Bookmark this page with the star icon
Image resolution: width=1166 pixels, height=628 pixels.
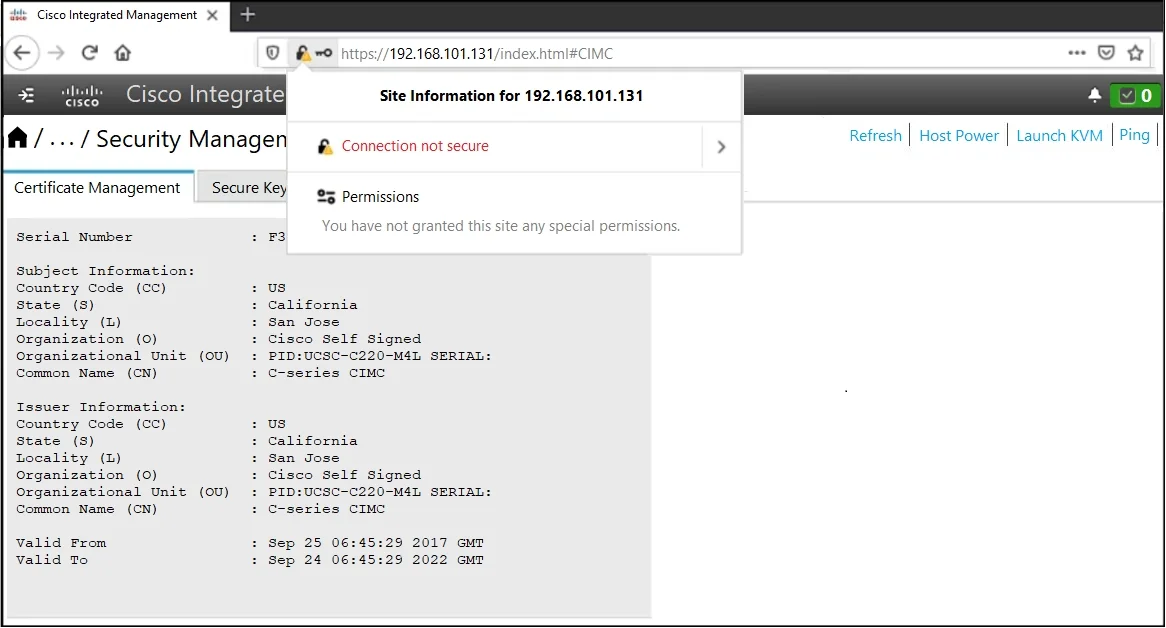pos(1135,53)
